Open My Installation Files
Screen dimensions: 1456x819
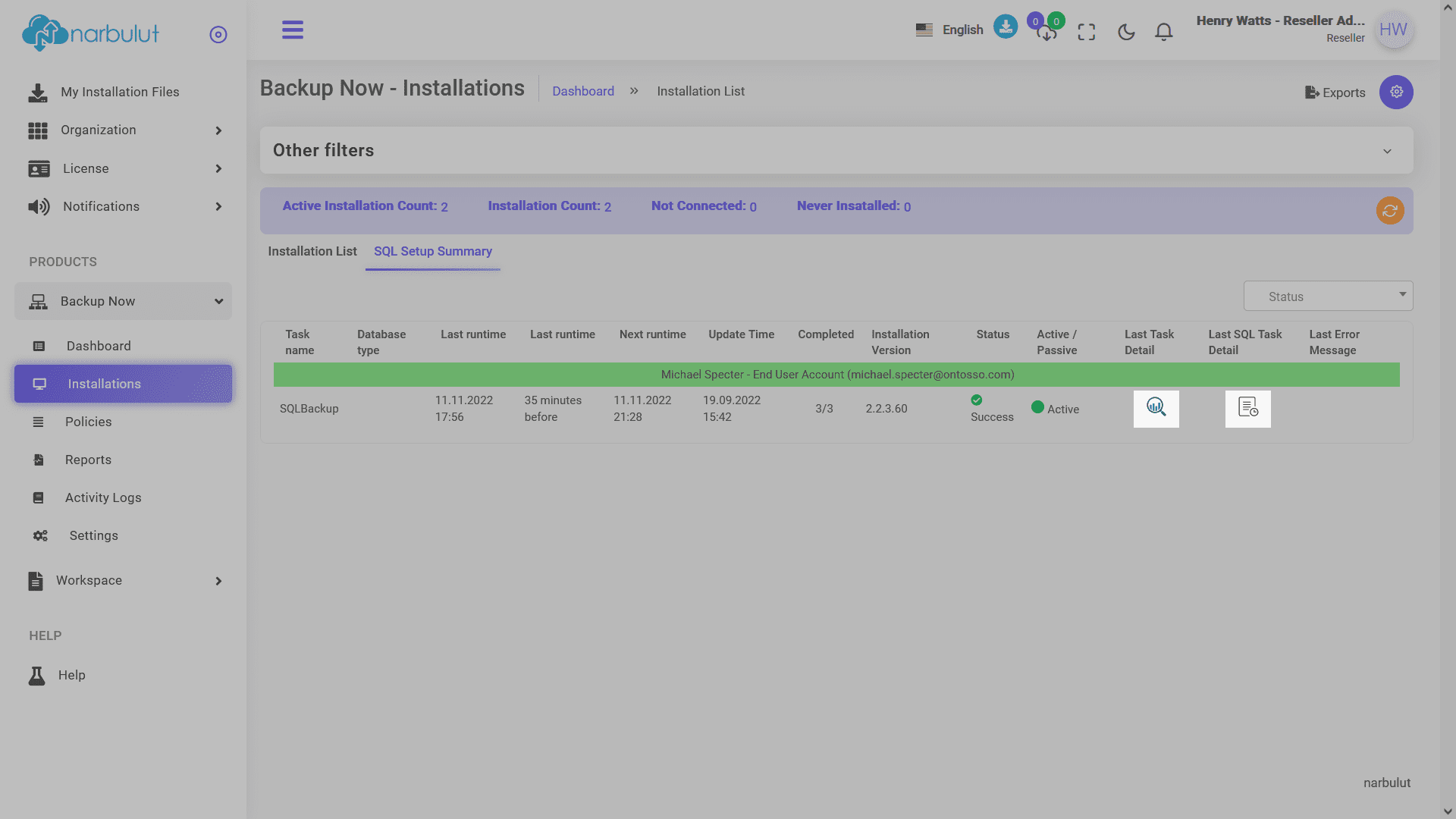pos(120,92)
